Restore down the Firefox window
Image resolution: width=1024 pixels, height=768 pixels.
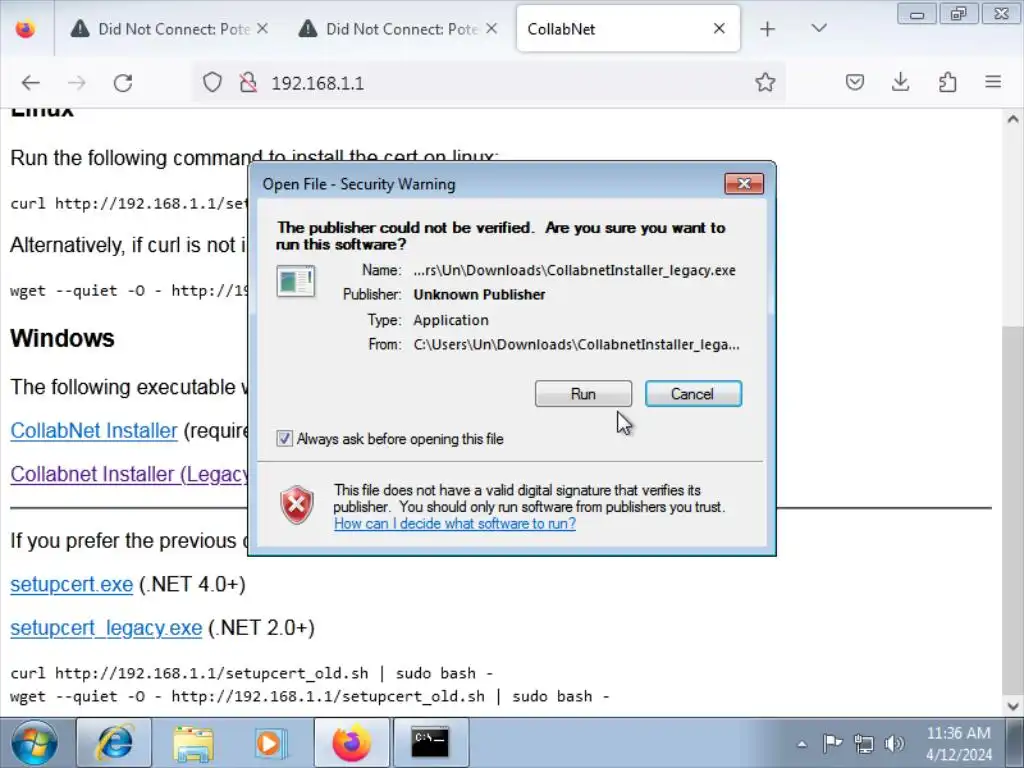point(959,14)
